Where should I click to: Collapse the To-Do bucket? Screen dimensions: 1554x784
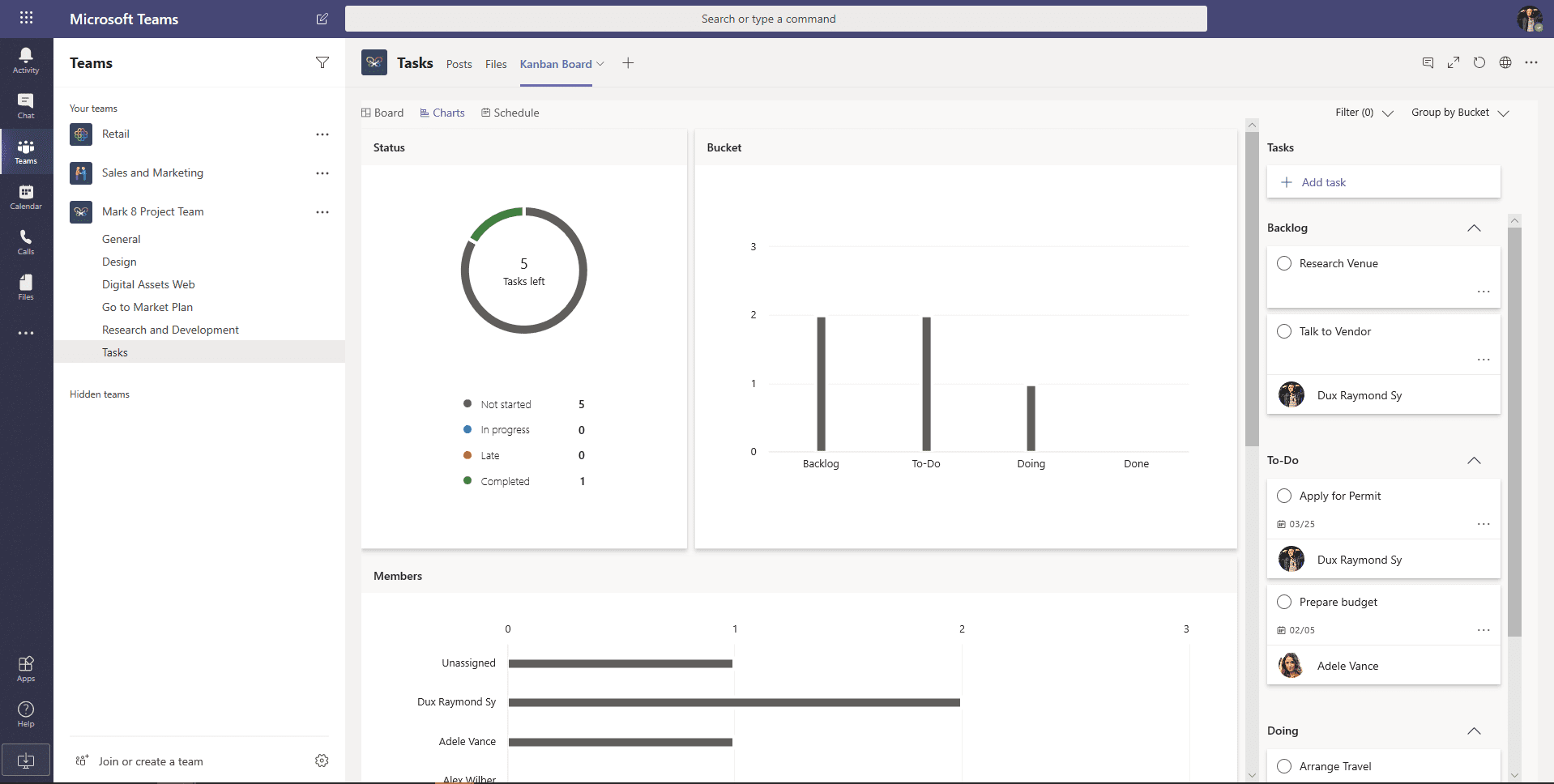click(1474, 461)
